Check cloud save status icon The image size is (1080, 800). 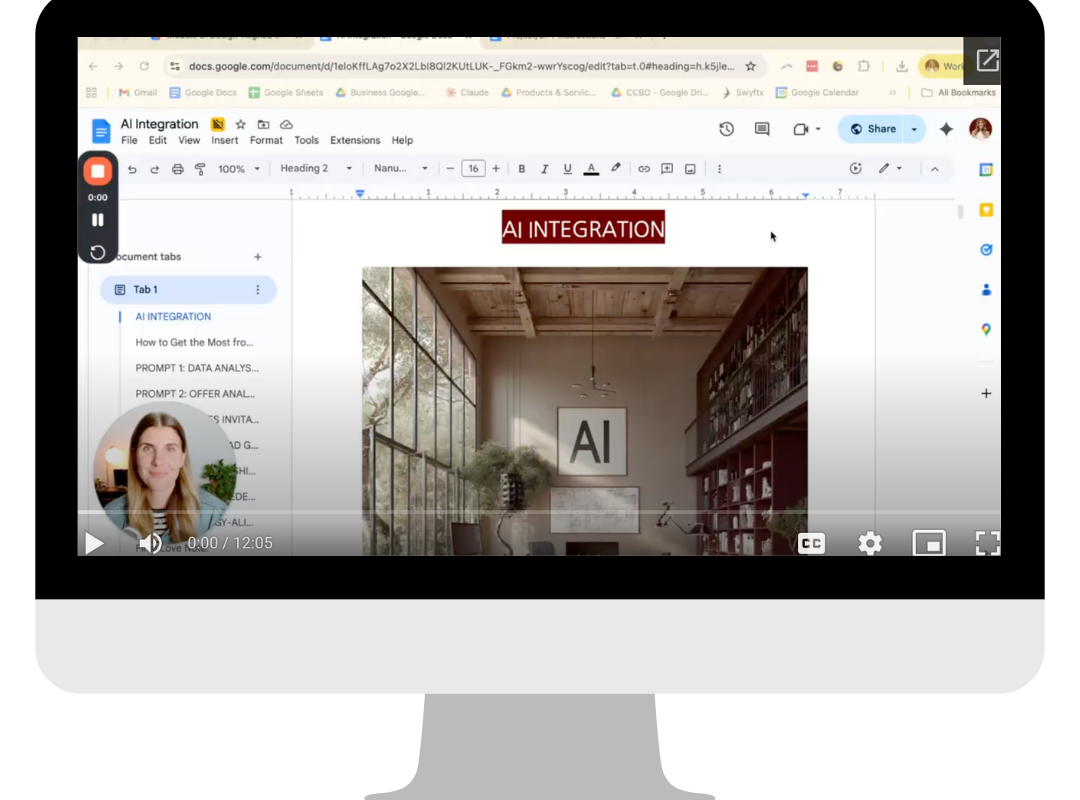[x=286, y=124]
